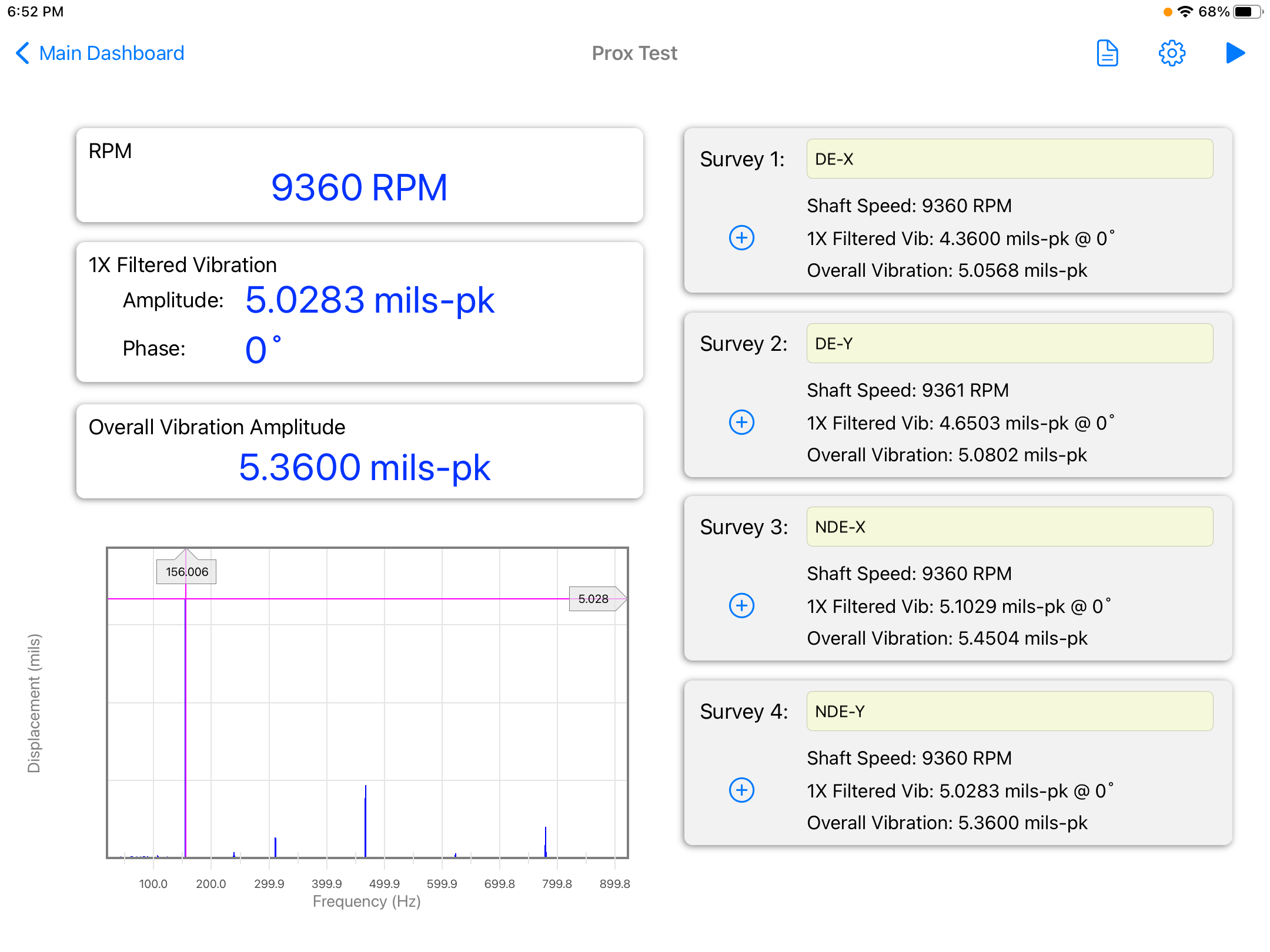Tap the spectrum peak near 468 Hz
Screen dimensions: 1270x952
pyautogui.click(x=365, y=820)
